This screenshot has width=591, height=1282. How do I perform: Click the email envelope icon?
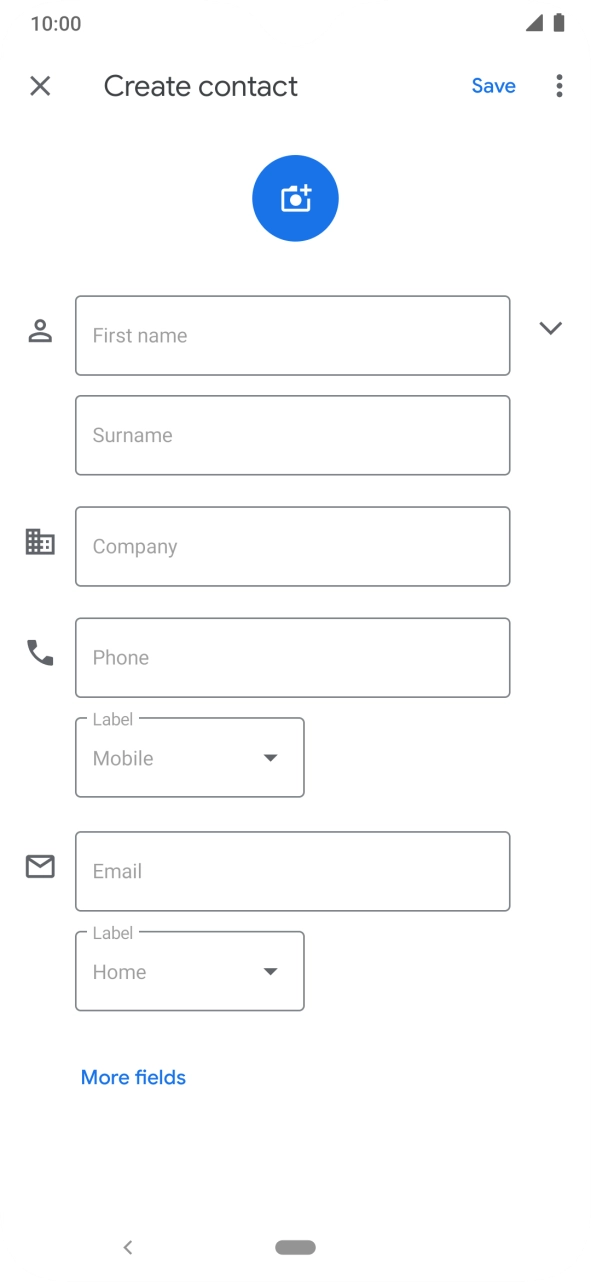(x=40, y=866)
